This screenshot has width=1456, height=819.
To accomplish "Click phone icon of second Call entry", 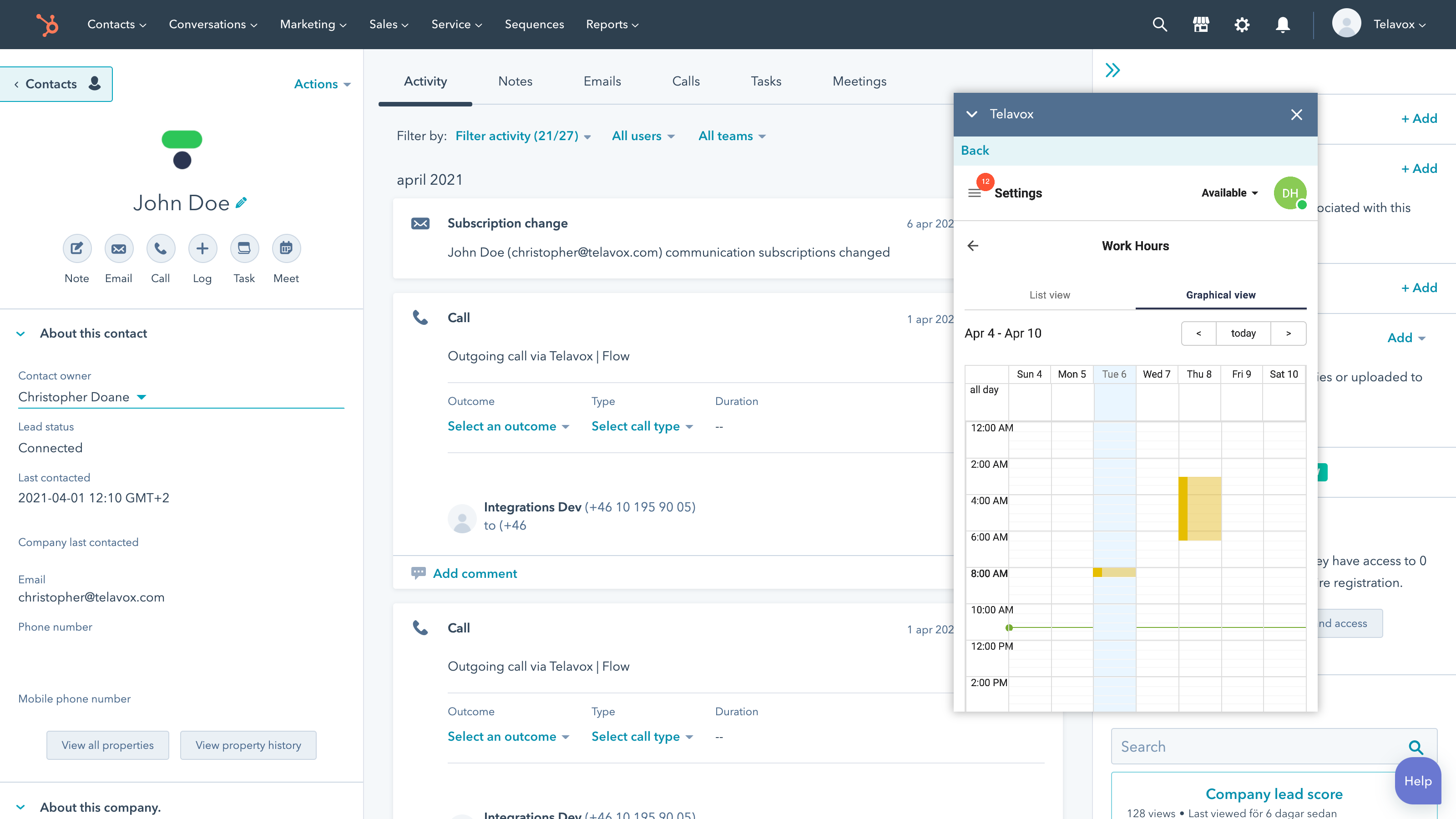I will [x=420, y=628].
